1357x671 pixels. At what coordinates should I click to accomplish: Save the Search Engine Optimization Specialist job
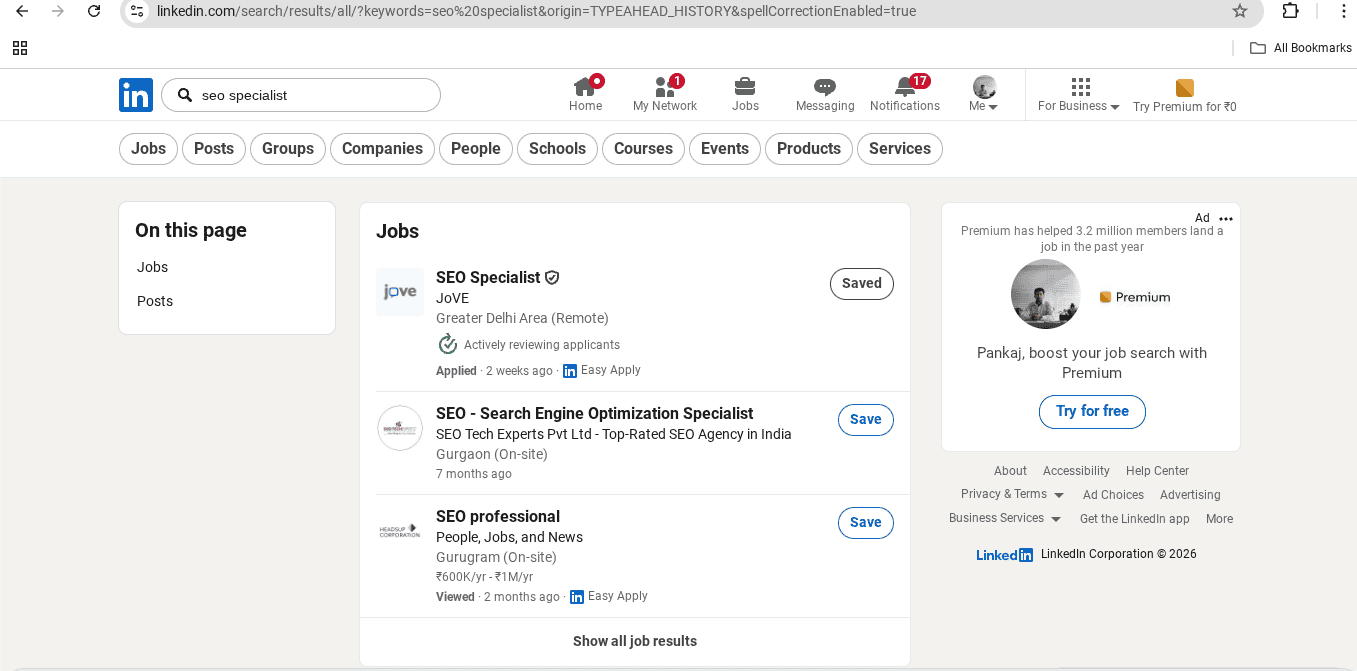coord(866,420)
